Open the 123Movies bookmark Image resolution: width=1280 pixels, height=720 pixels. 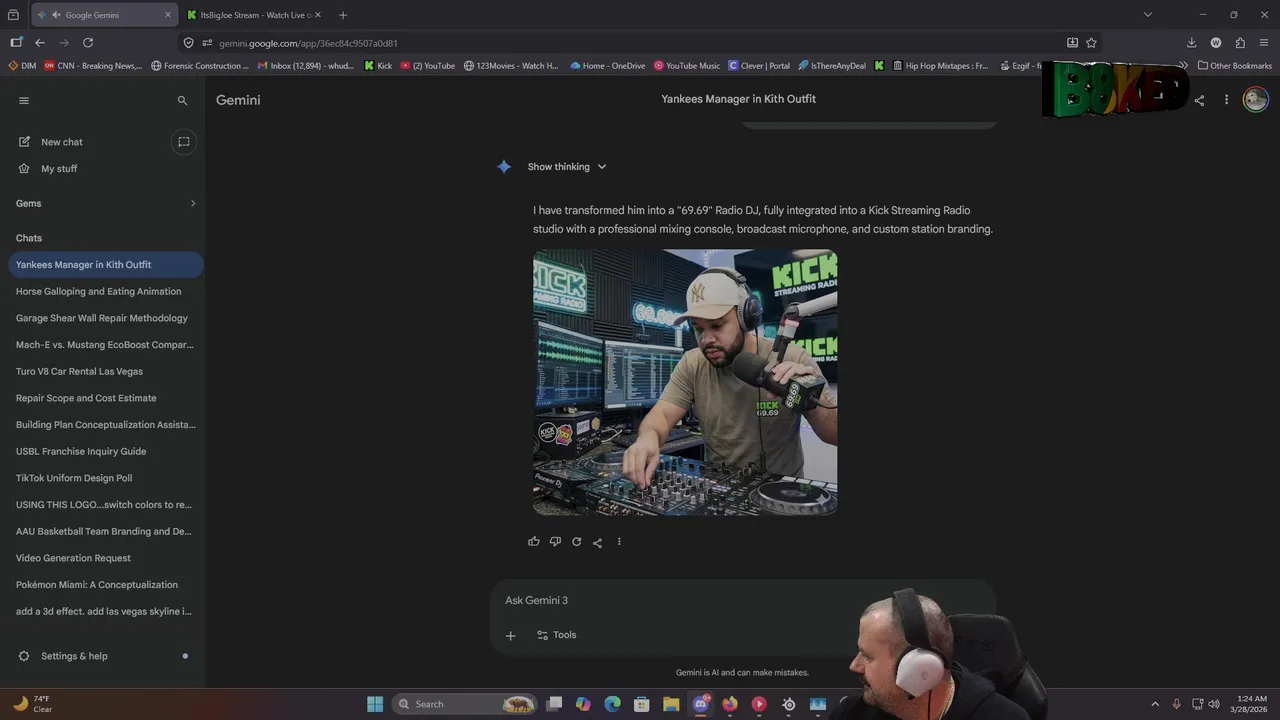511,66
